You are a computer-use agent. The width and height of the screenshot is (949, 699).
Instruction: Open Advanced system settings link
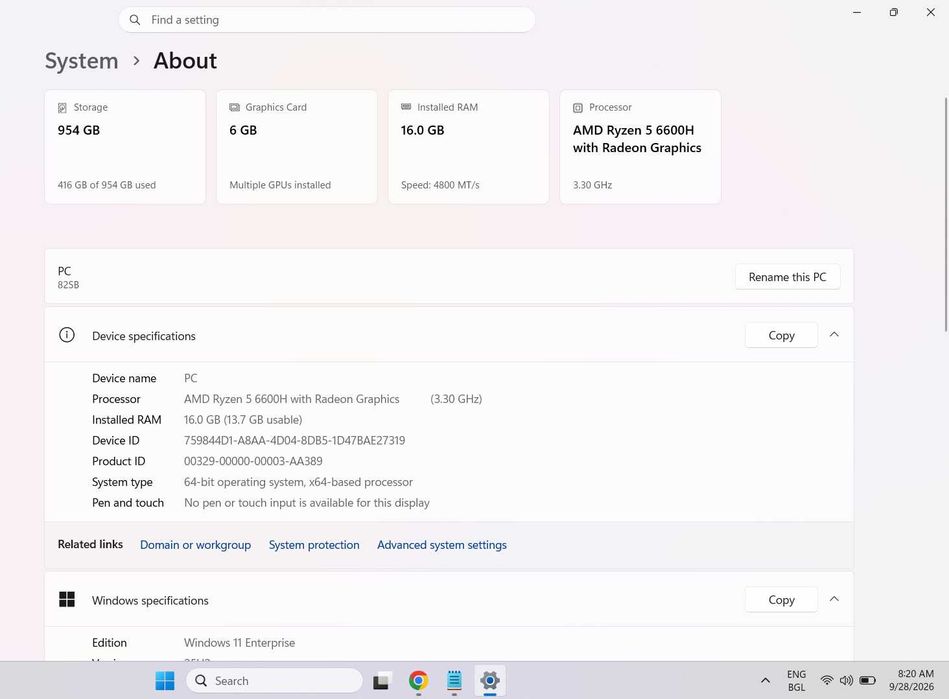(442, 545)
